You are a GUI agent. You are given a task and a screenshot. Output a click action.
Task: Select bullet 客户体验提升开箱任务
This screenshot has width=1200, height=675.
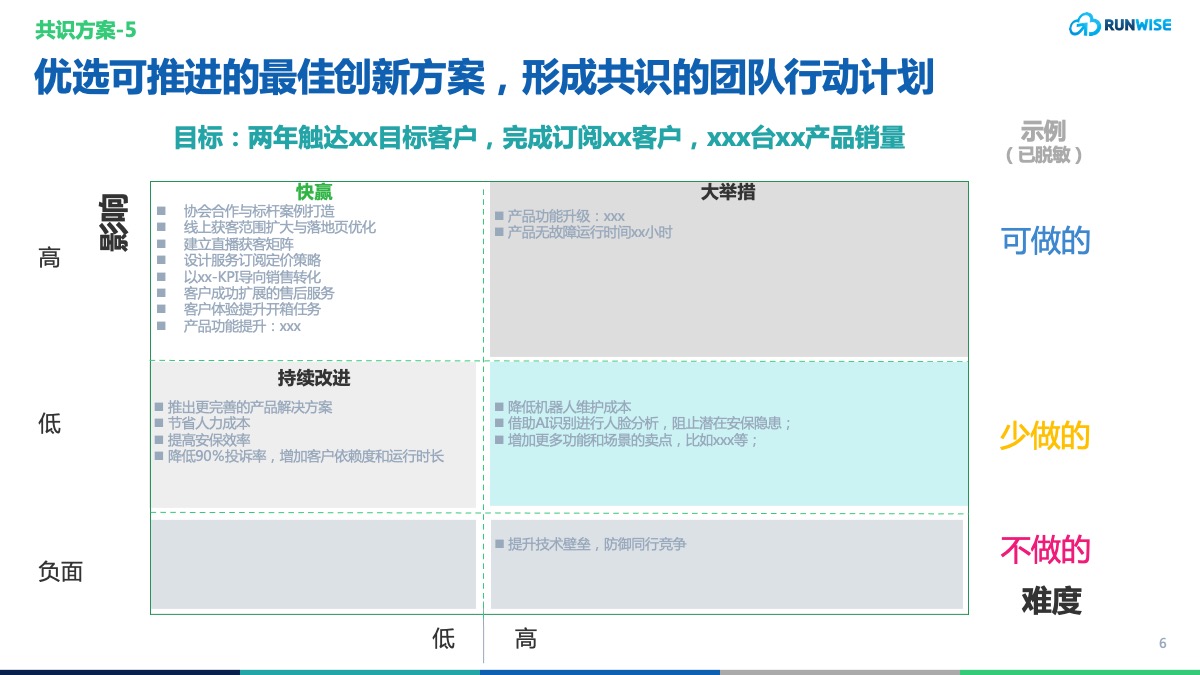[252, 309]
